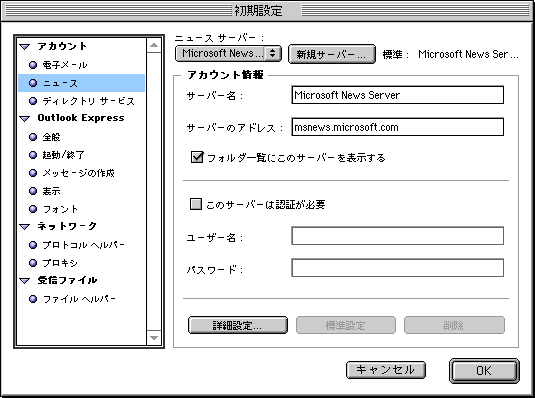Viewport: 535px width, 398px height.
Task: Click the bullet icon beside 表示
Action: tap(33, 191)
